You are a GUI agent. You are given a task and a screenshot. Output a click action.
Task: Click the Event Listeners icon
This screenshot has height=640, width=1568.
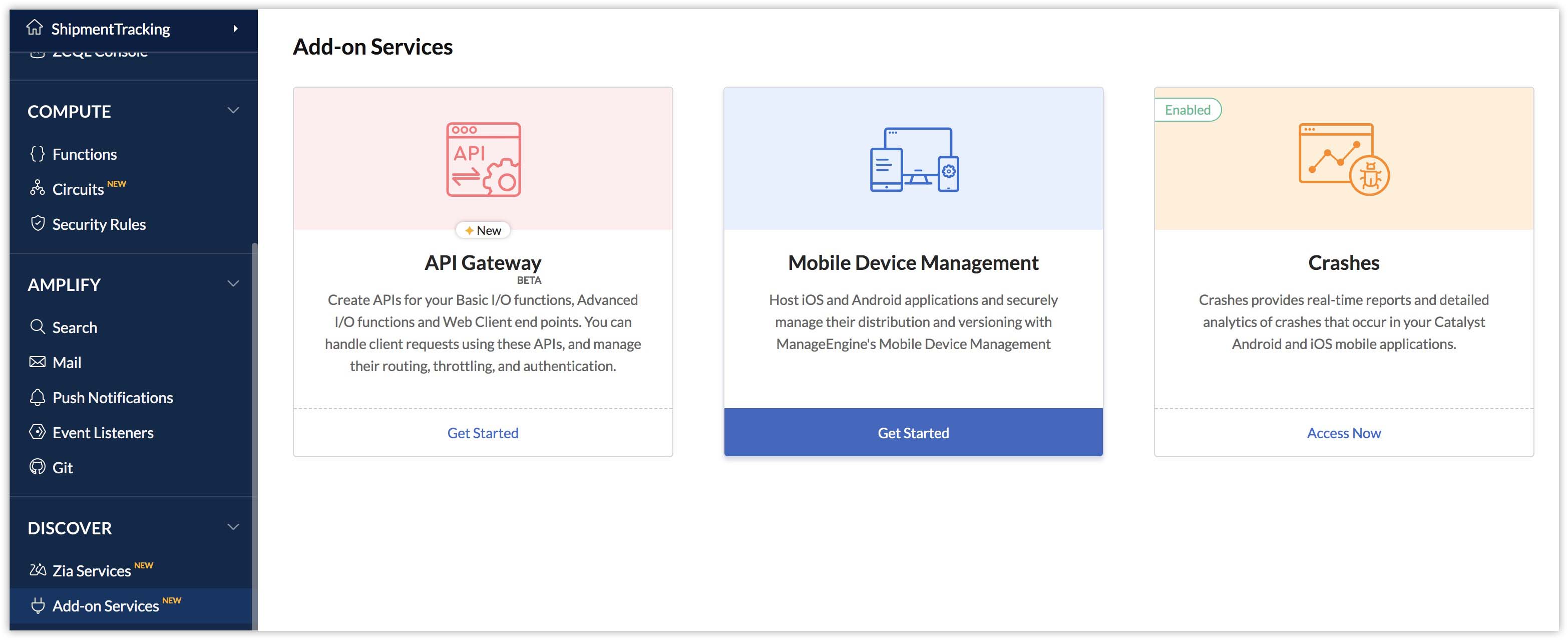click(x=37, y=432)
